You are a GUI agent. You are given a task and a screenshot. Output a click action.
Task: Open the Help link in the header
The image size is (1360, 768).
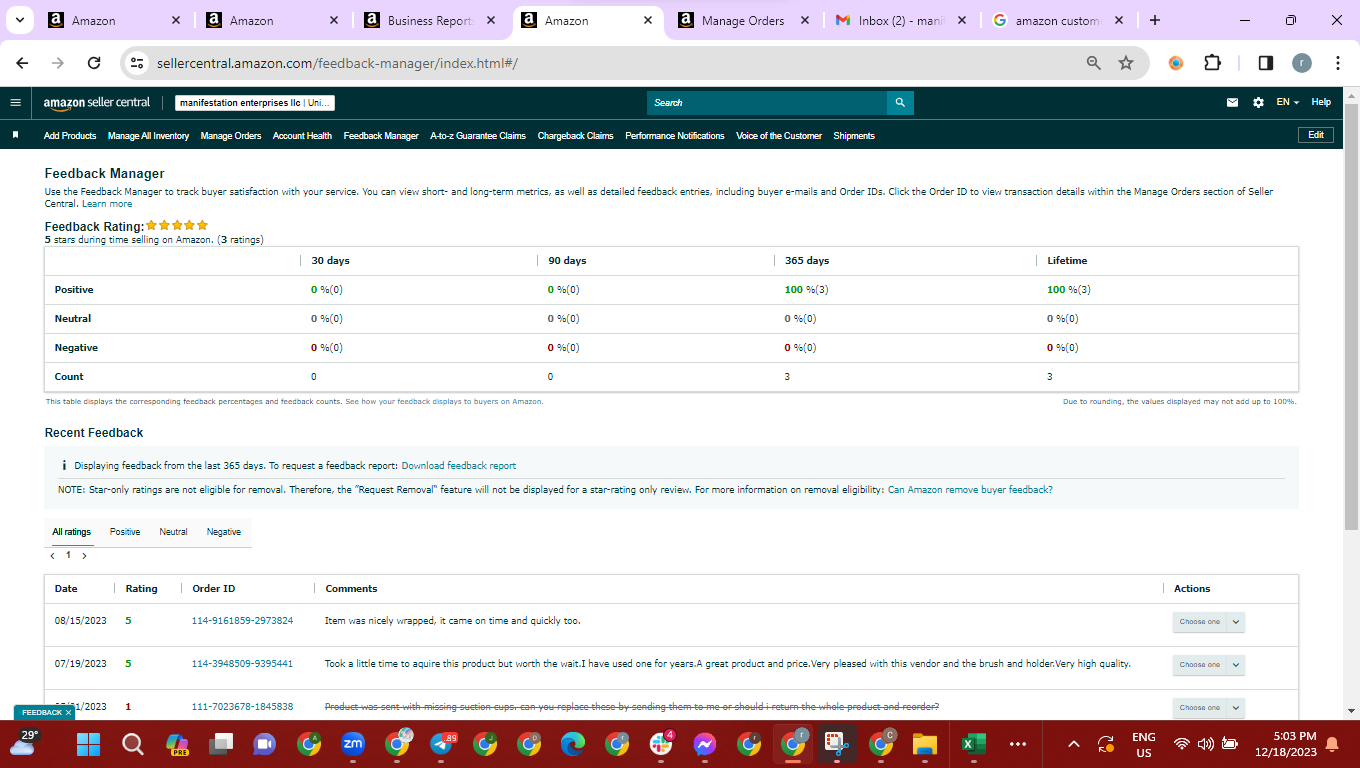click(x=1321, y=102)
